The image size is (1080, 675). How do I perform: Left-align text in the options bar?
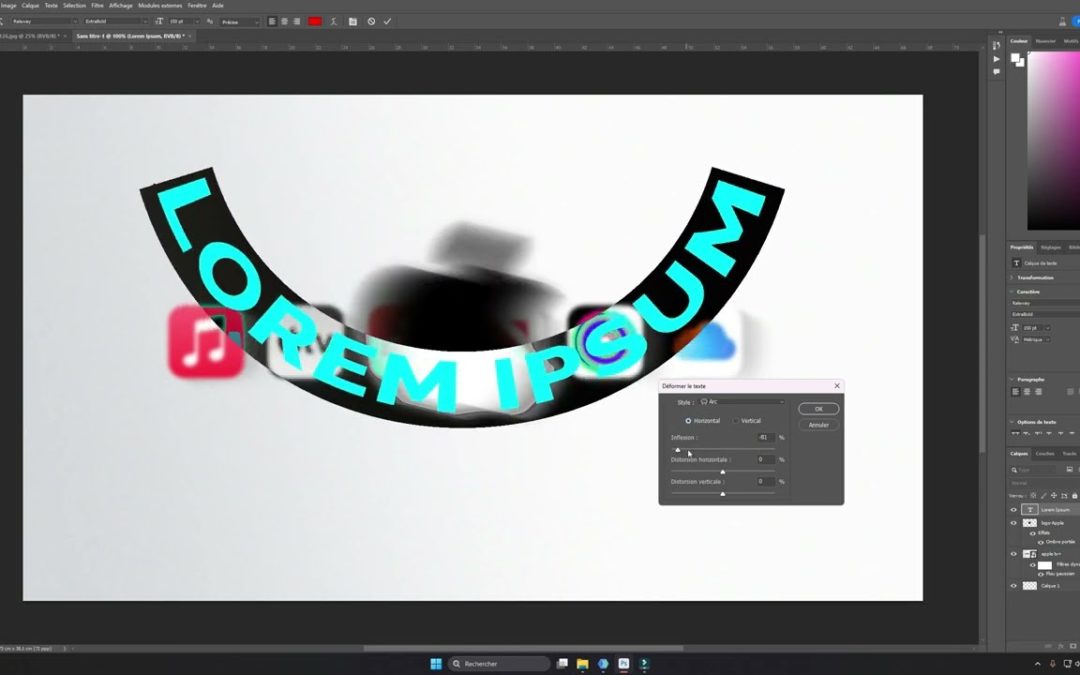[272, 21]
